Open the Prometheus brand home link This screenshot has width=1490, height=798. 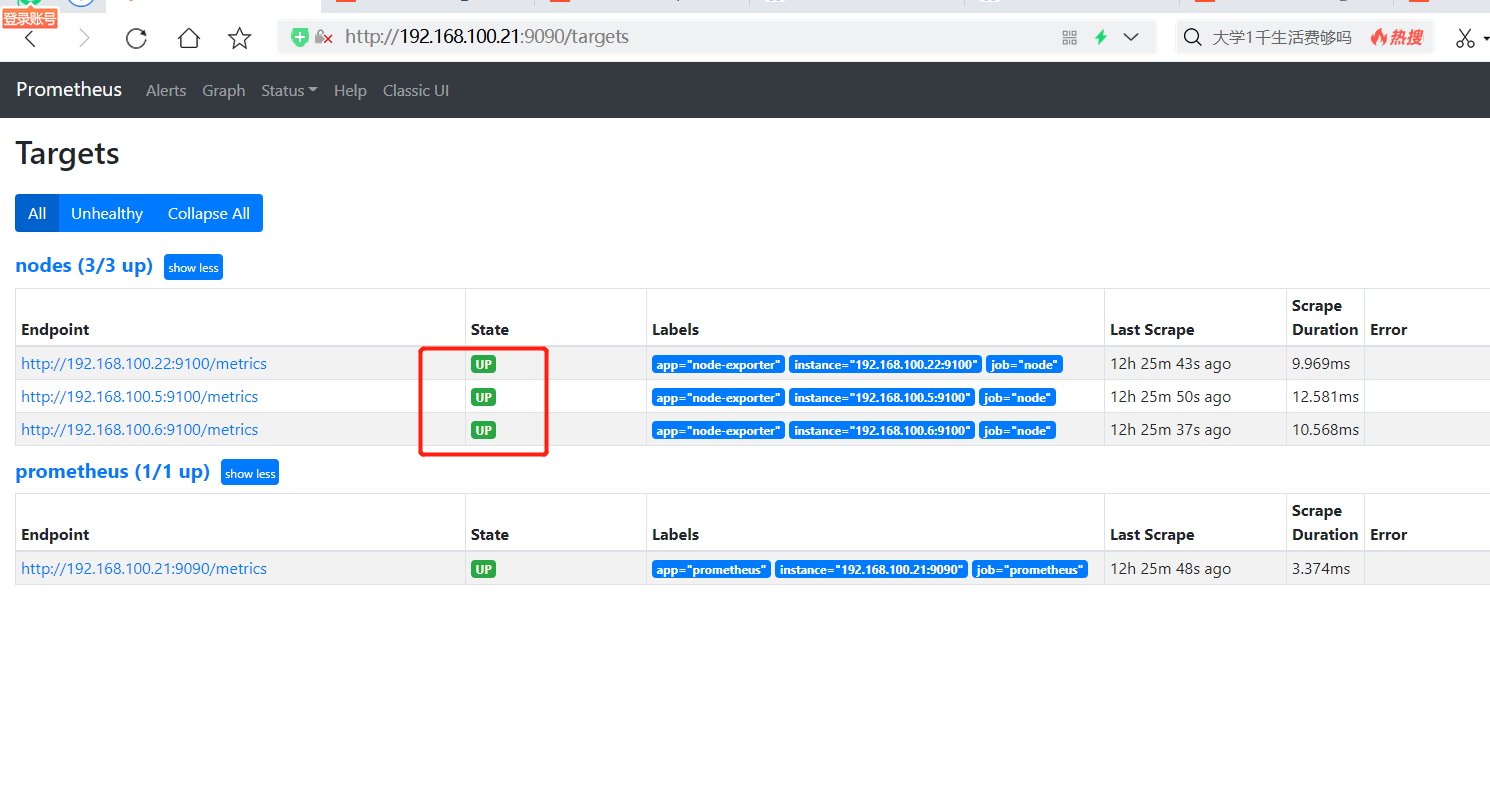pos(69,90)
